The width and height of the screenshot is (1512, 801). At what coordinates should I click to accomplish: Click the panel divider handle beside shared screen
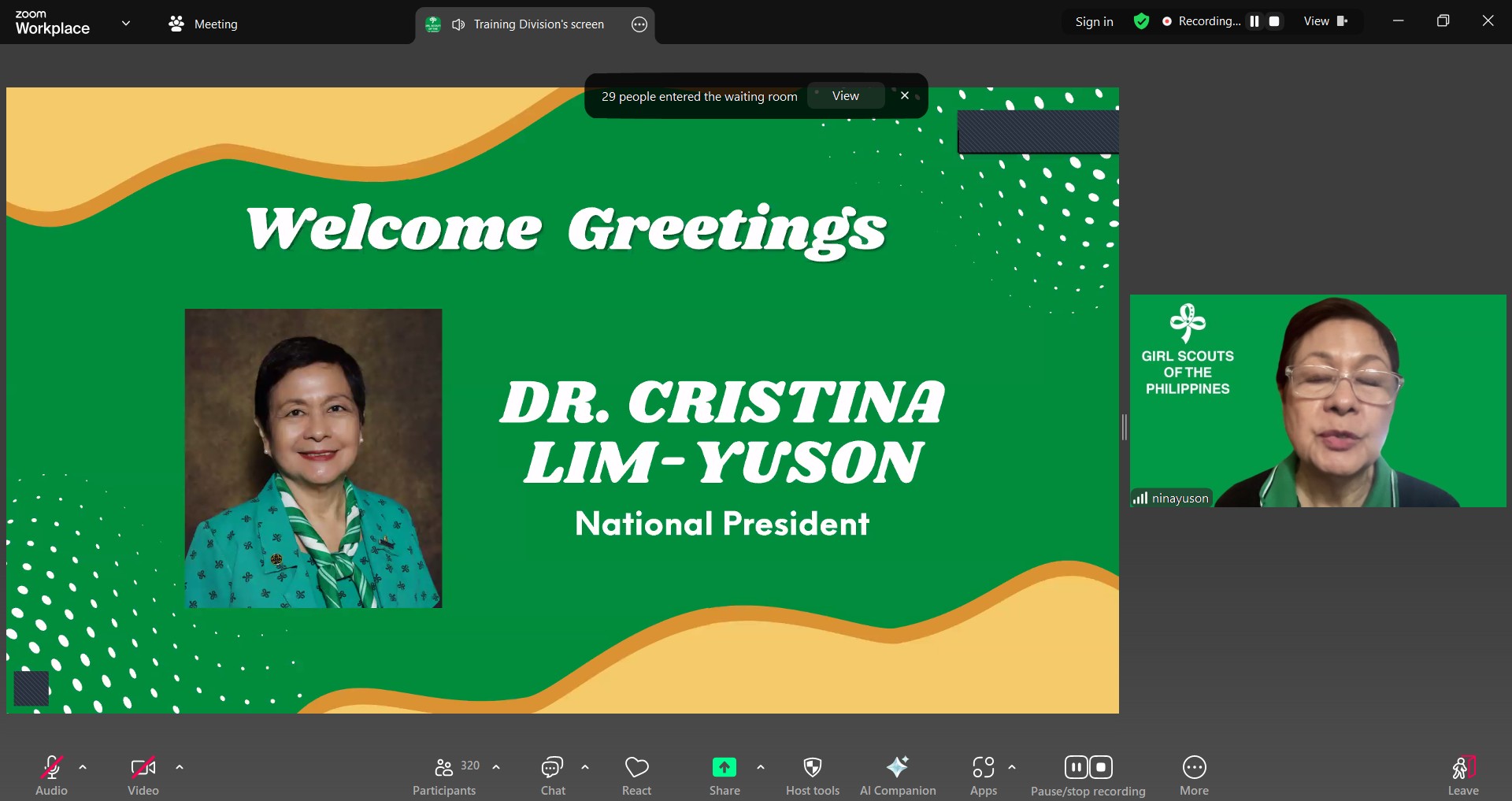click(x=1125, y=427)
